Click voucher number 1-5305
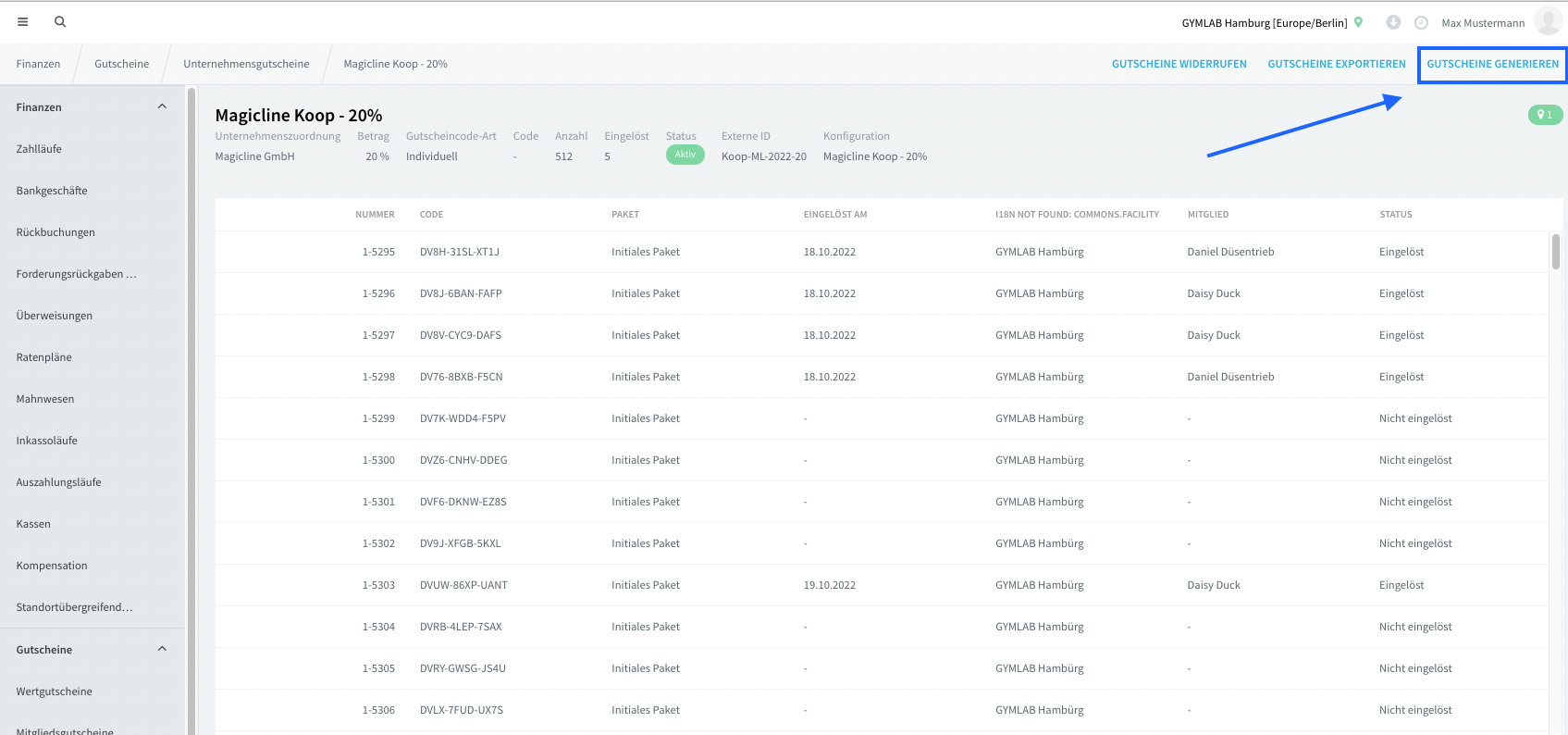The image size is (1568, 735). click(378, 668)
